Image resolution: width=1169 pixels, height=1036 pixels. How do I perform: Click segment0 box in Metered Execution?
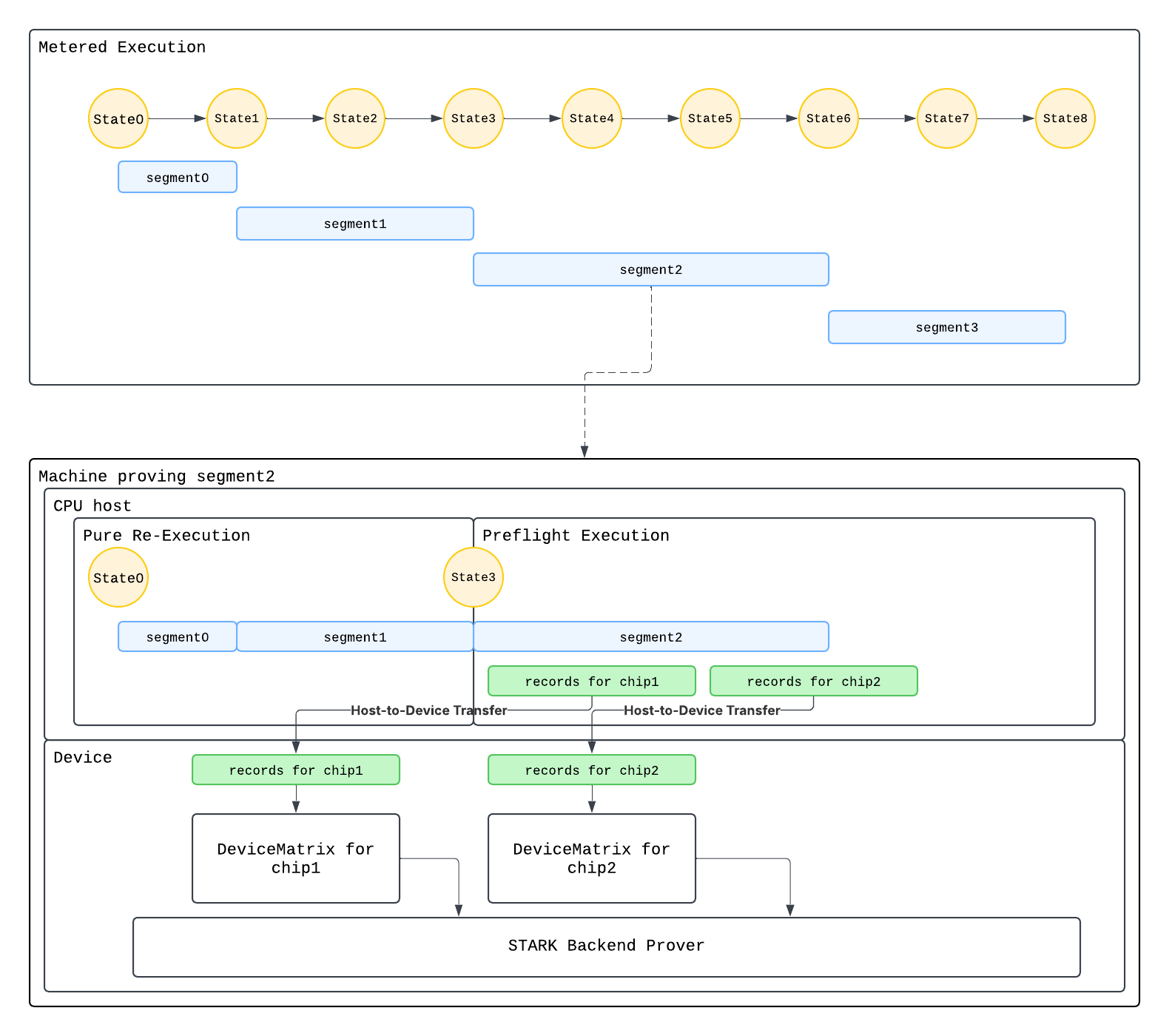point(178,177)
